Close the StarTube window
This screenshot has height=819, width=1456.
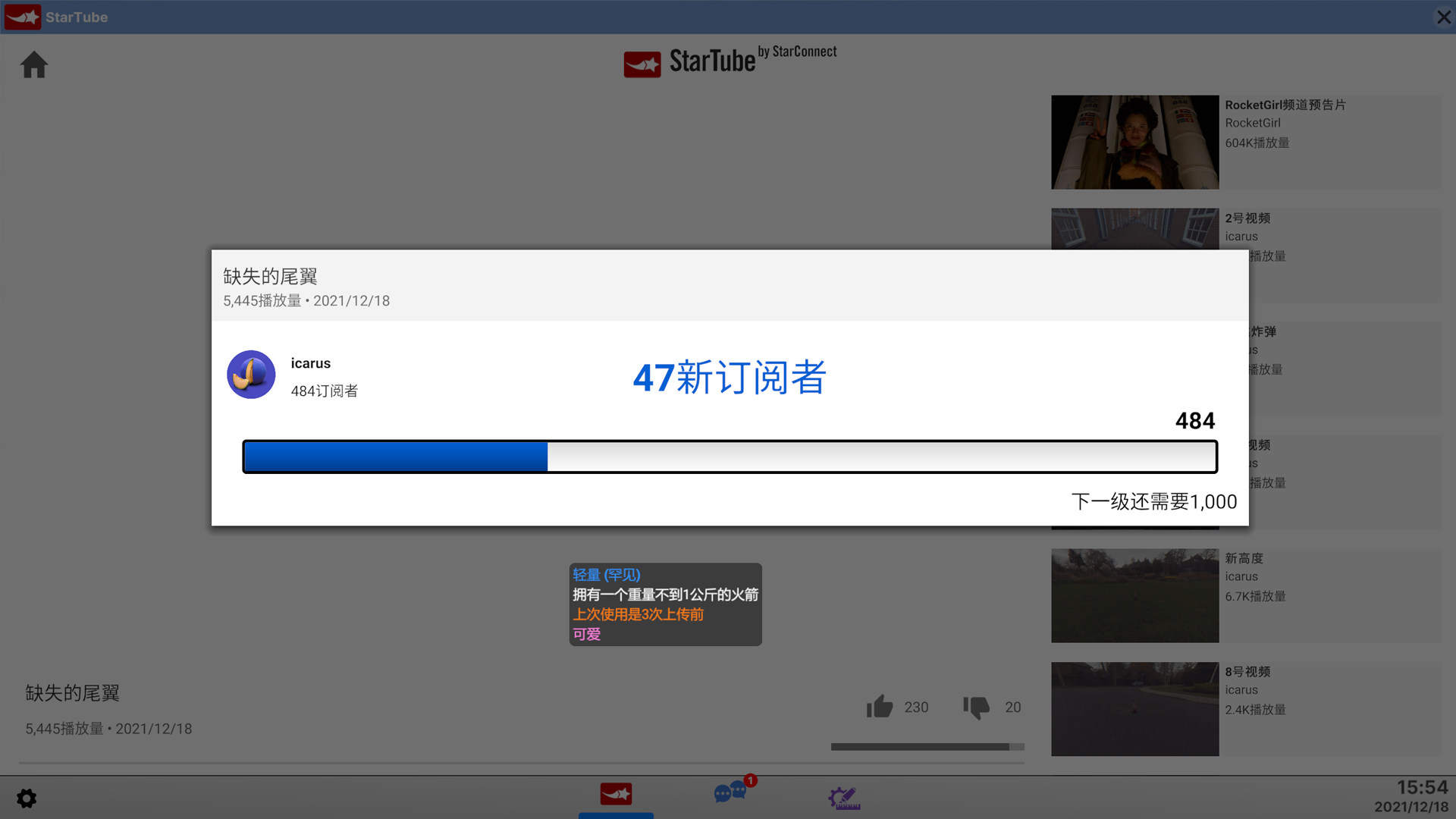click(1443, 17)
